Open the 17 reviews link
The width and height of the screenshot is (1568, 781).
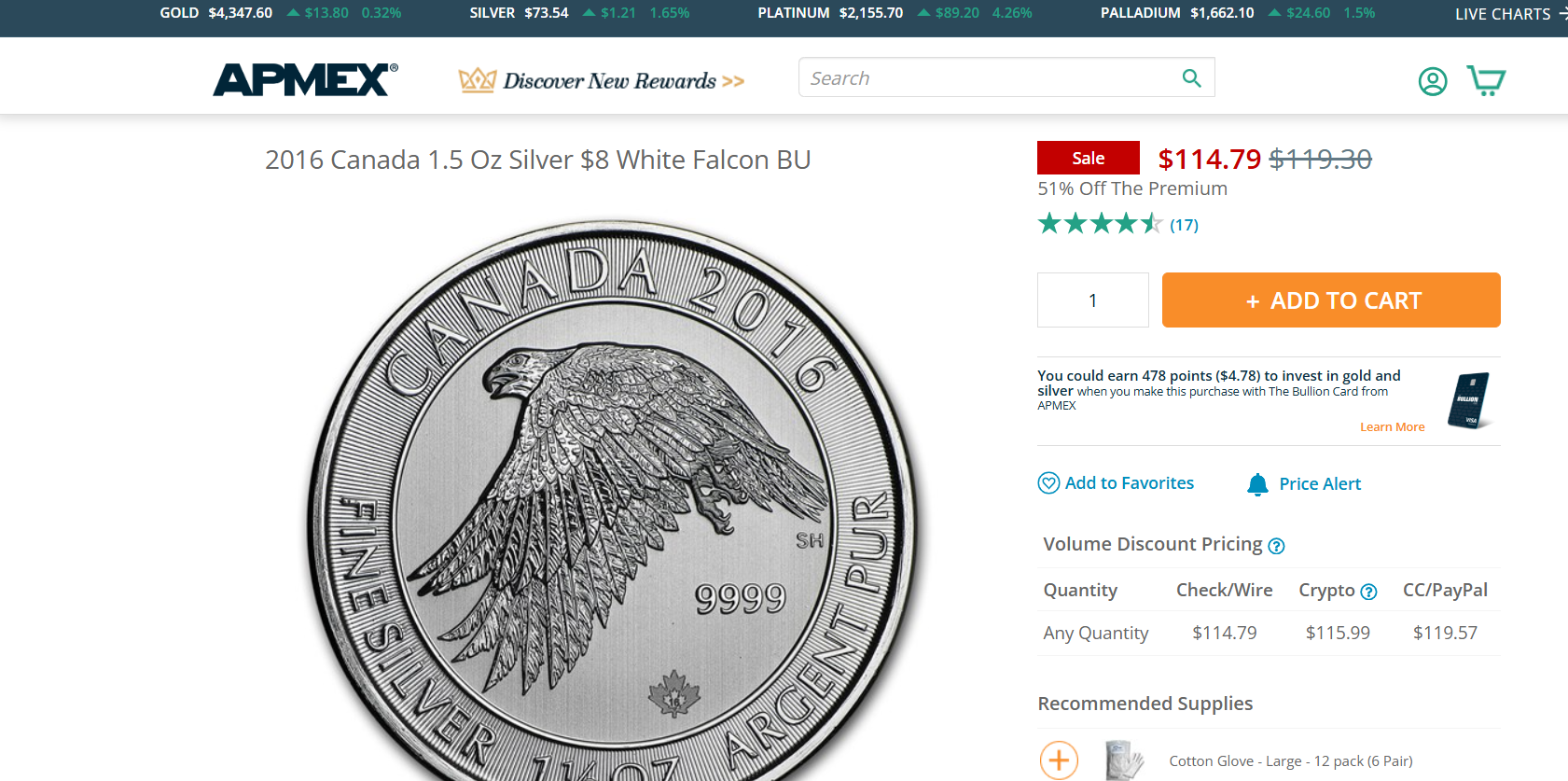pos(1184,225)
